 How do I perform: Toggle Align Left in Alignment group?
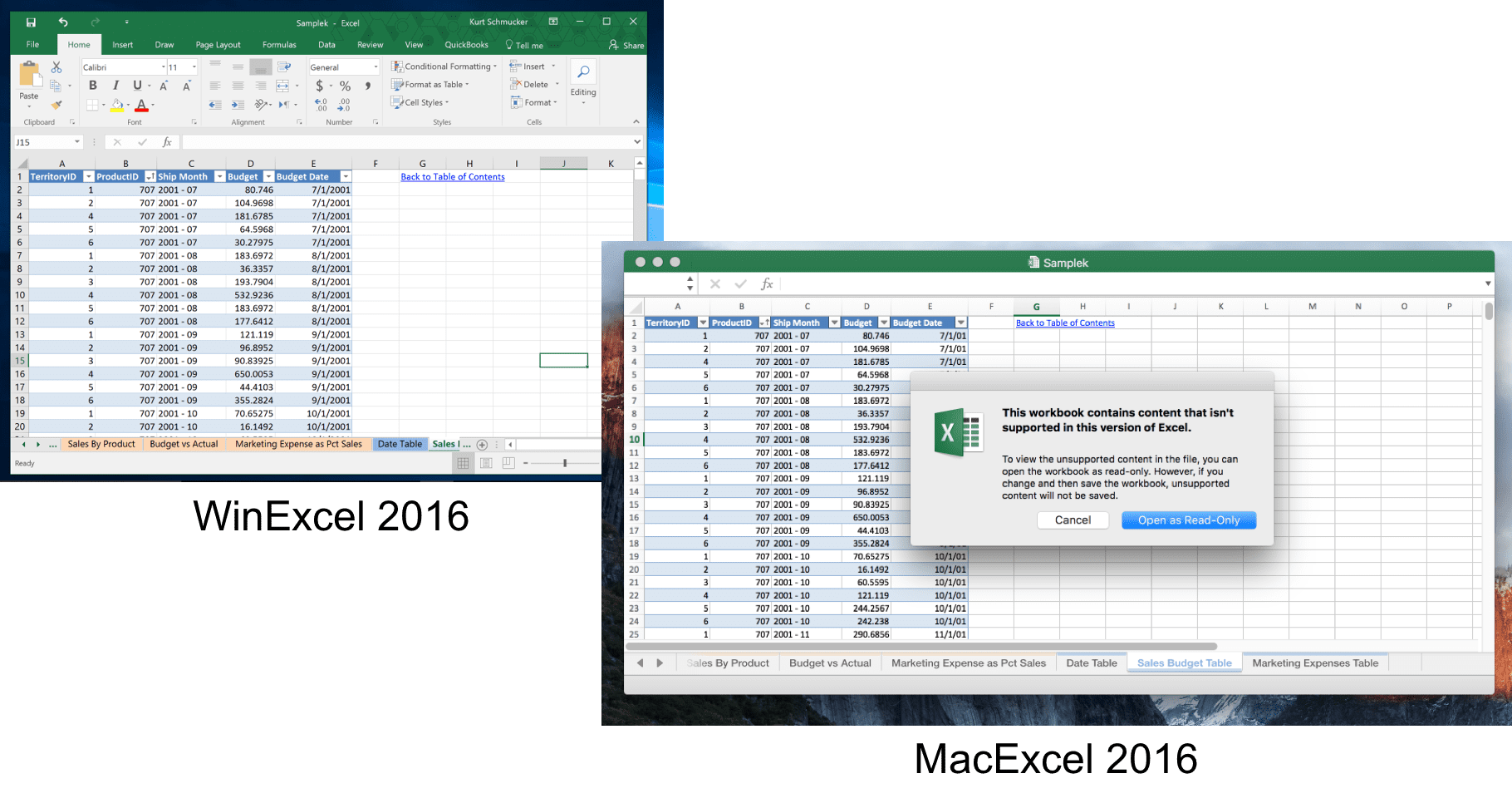tap(215, 86)
